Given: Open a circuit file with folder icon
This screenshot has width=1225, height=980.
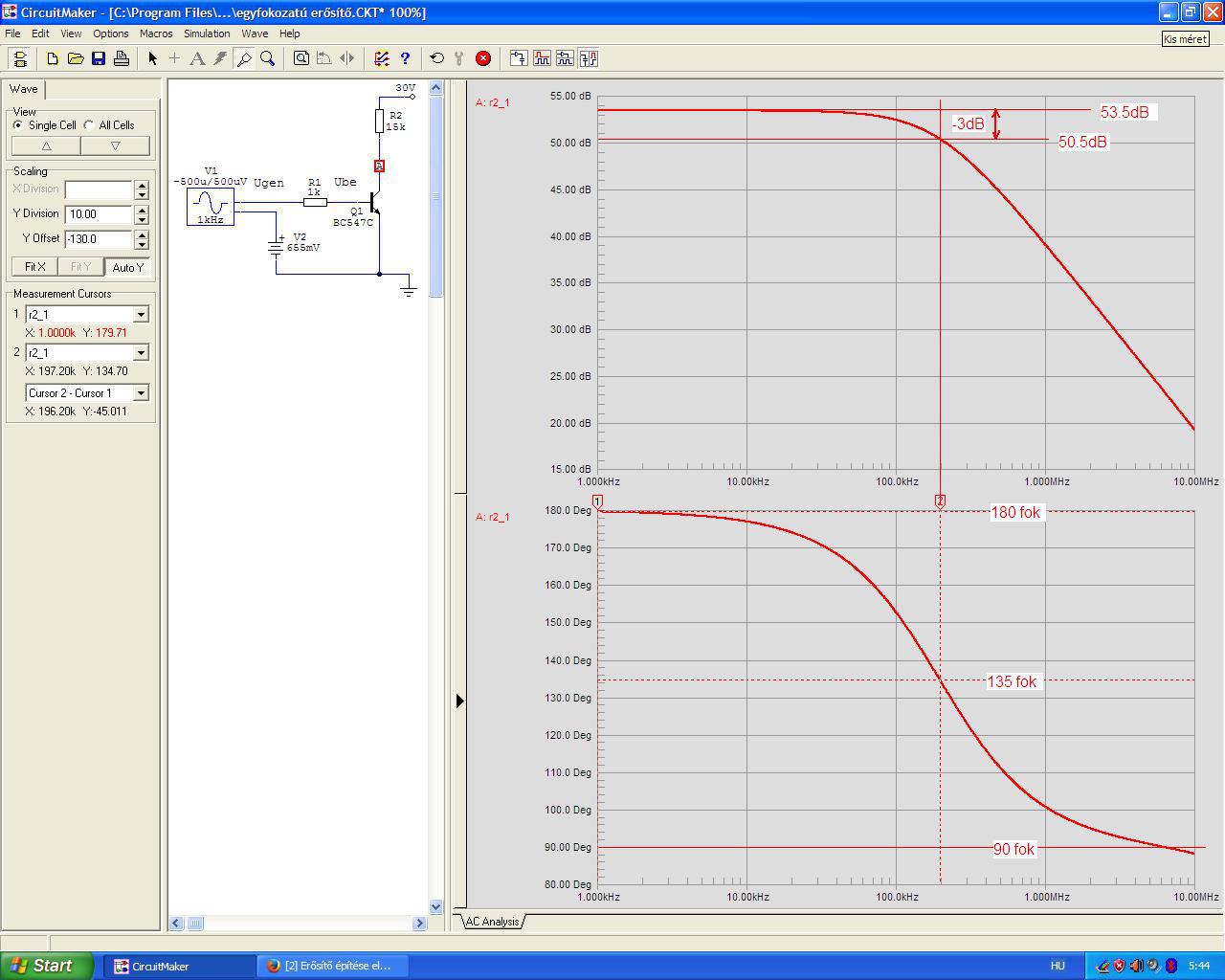Looking at the screenshot, I should pos(76,58).
